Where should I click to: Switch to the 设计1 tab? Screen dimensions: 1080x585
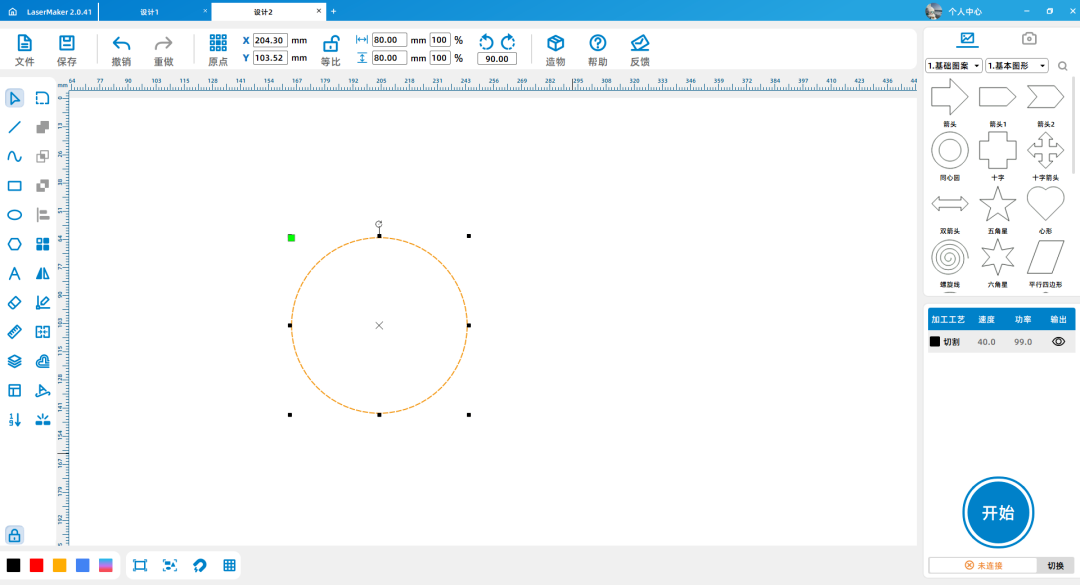(150, 11)
